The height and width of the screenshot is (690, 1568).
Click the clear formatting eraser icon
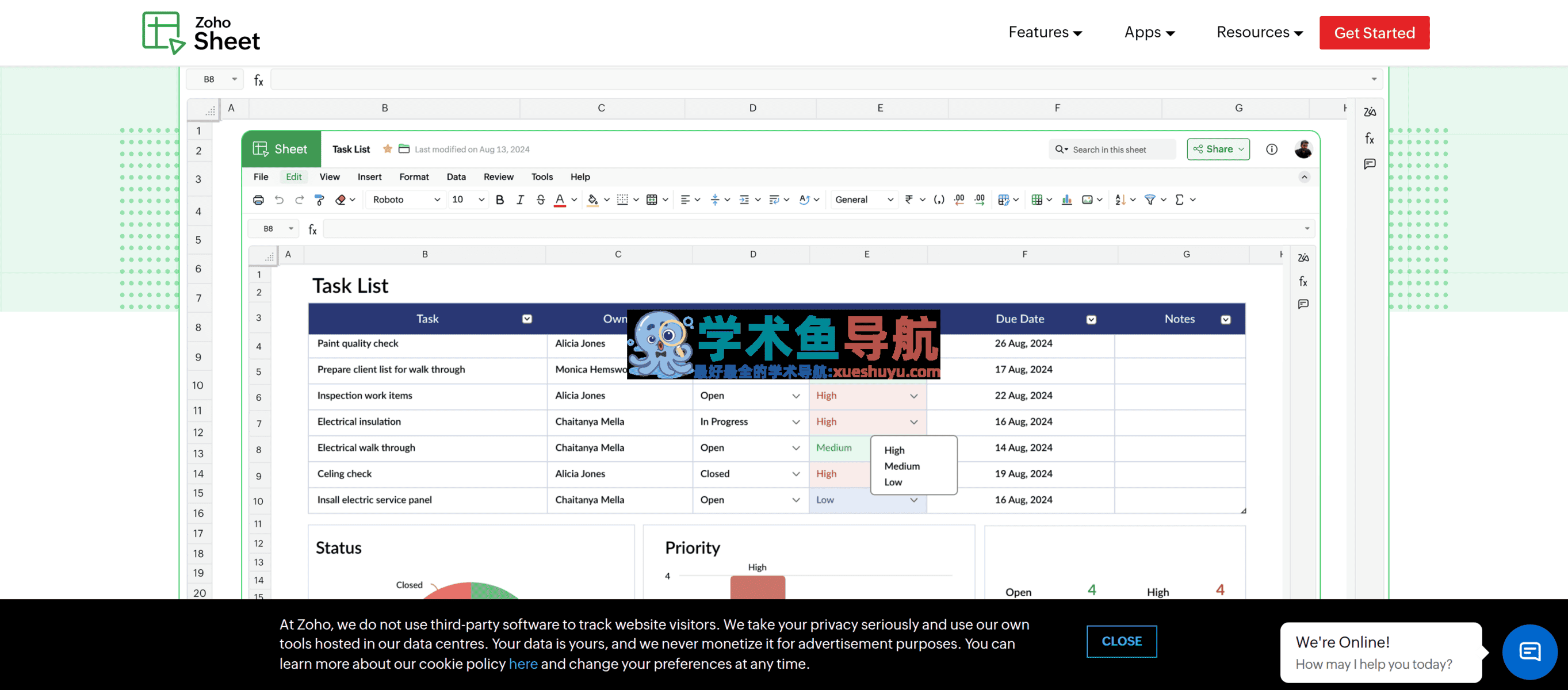point(341,200)
